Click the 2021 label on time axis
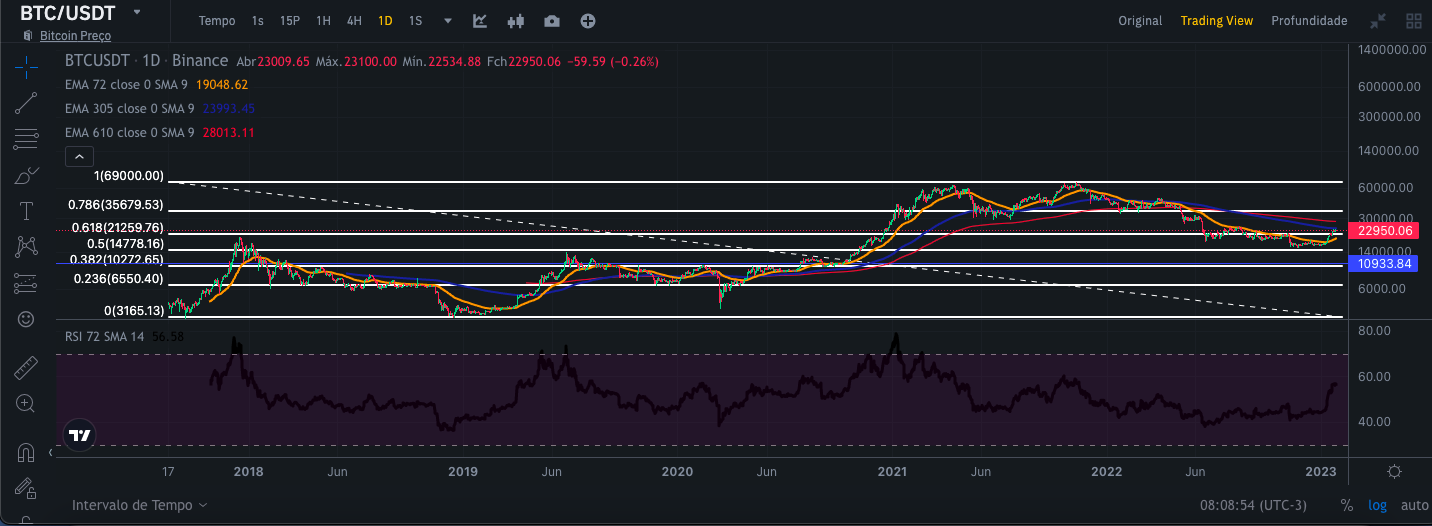The height and width of the screenshot is (526, 1432). tap(891, 471)
